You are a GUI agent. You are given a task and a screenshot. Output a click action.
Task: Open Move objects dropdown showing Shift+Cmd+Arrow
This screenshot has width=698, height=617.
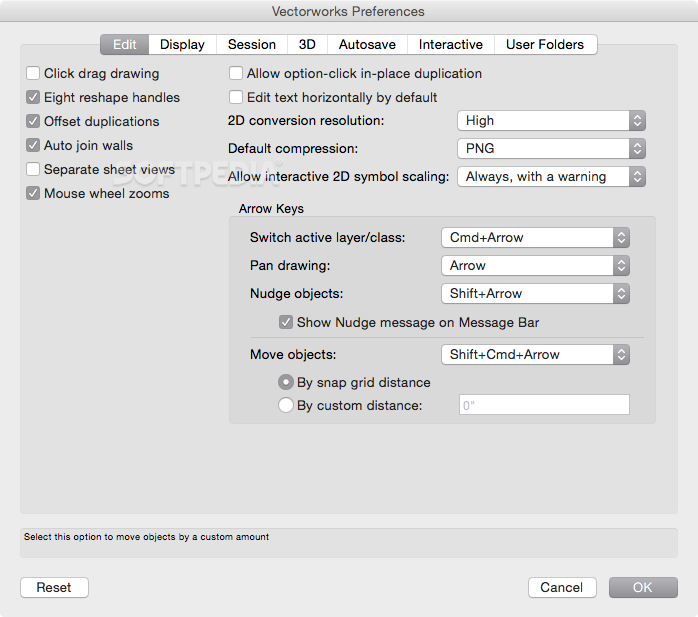535,354
